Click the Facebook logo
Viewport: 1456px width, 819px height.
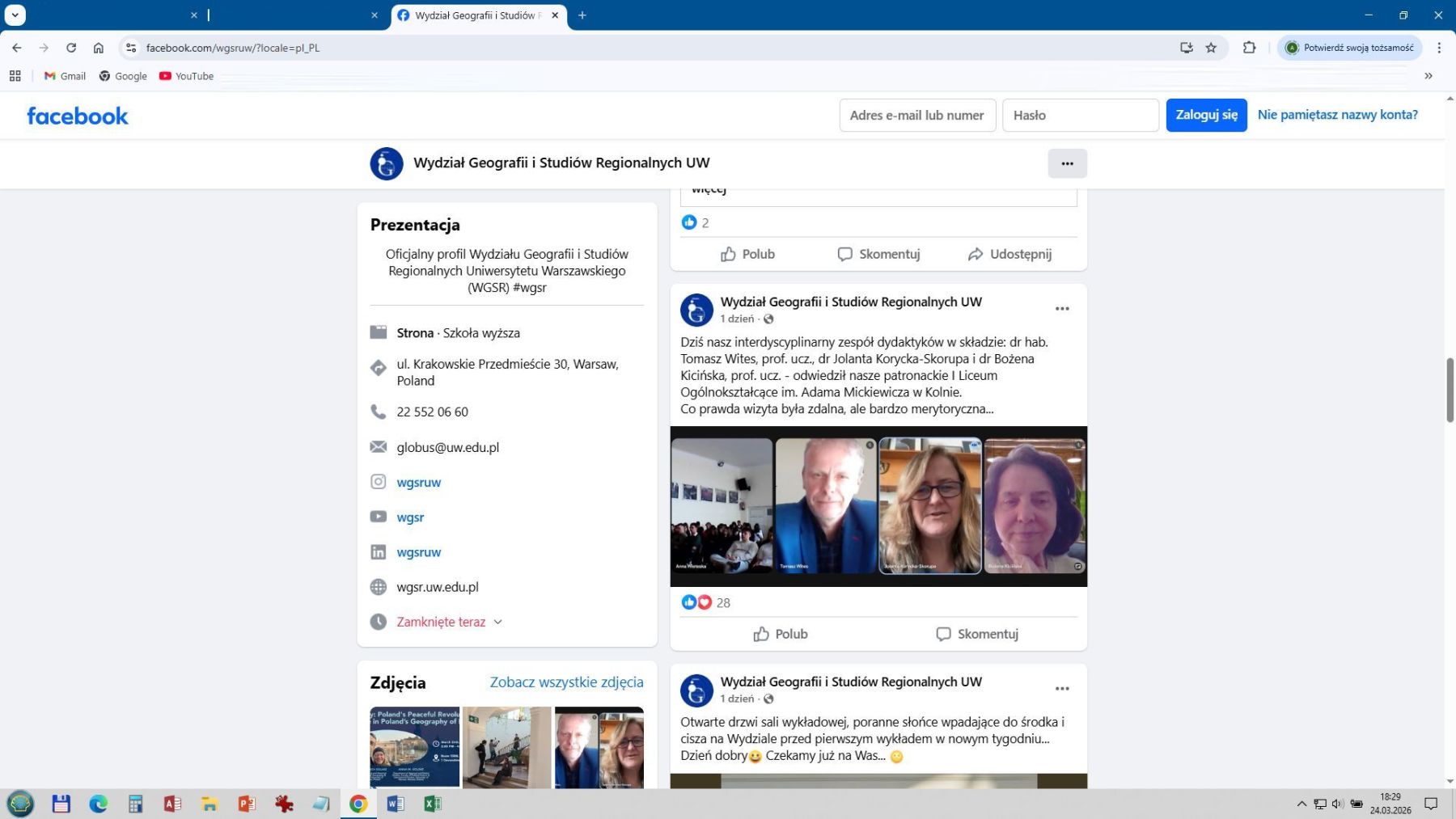78,116
